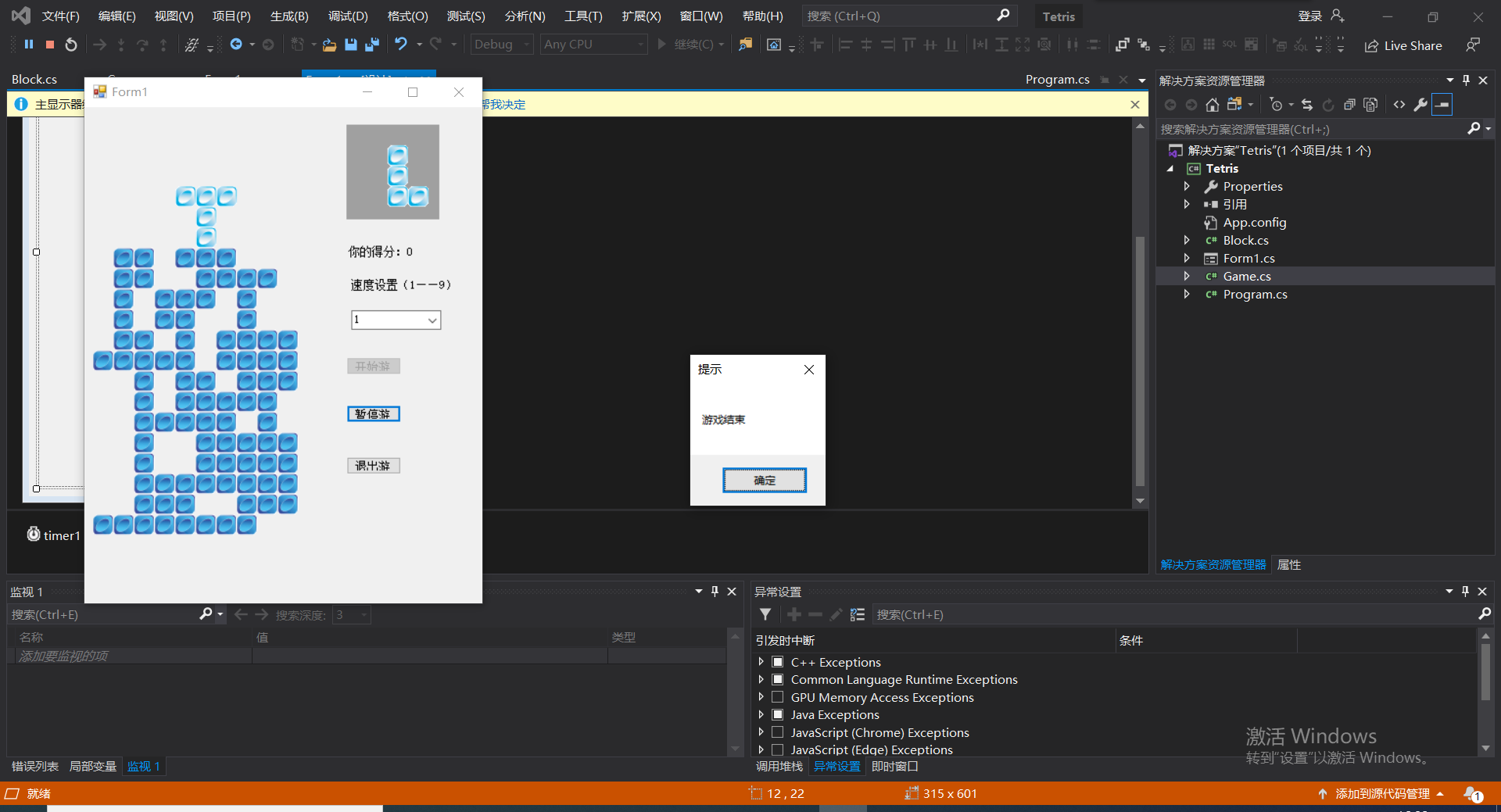Open the Debug configuration dropdown

pos(502,45)
